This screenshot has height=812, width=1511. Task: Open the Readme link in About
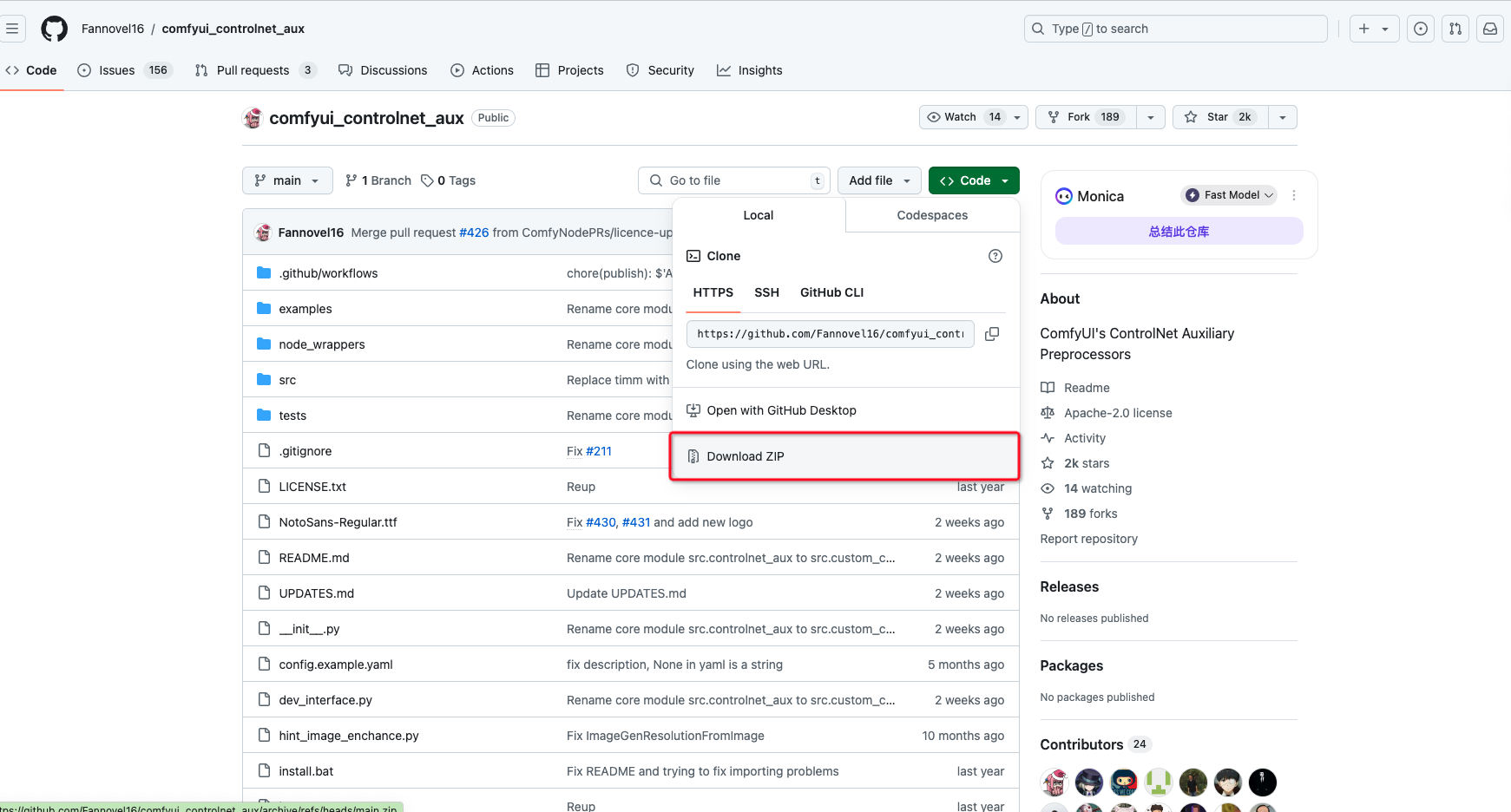[x=1075, y=388]
